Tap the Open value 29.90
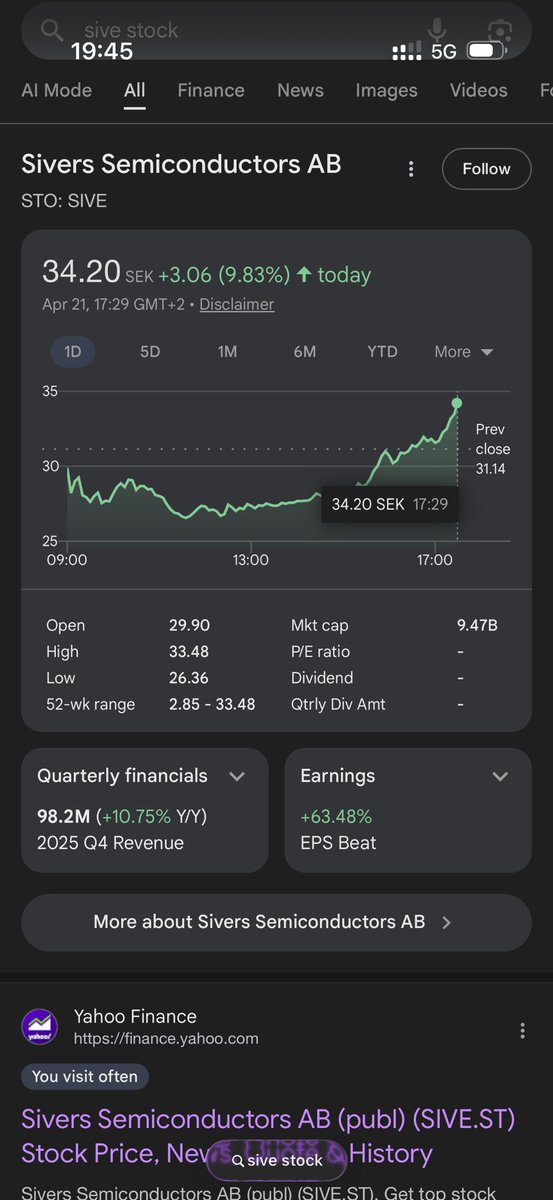The image size is (553, 1200). [x=189, y=626]
